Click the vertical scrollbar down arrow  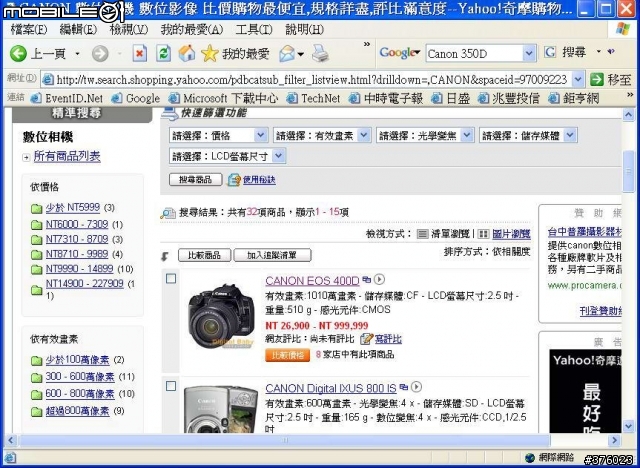coord(628,427)
